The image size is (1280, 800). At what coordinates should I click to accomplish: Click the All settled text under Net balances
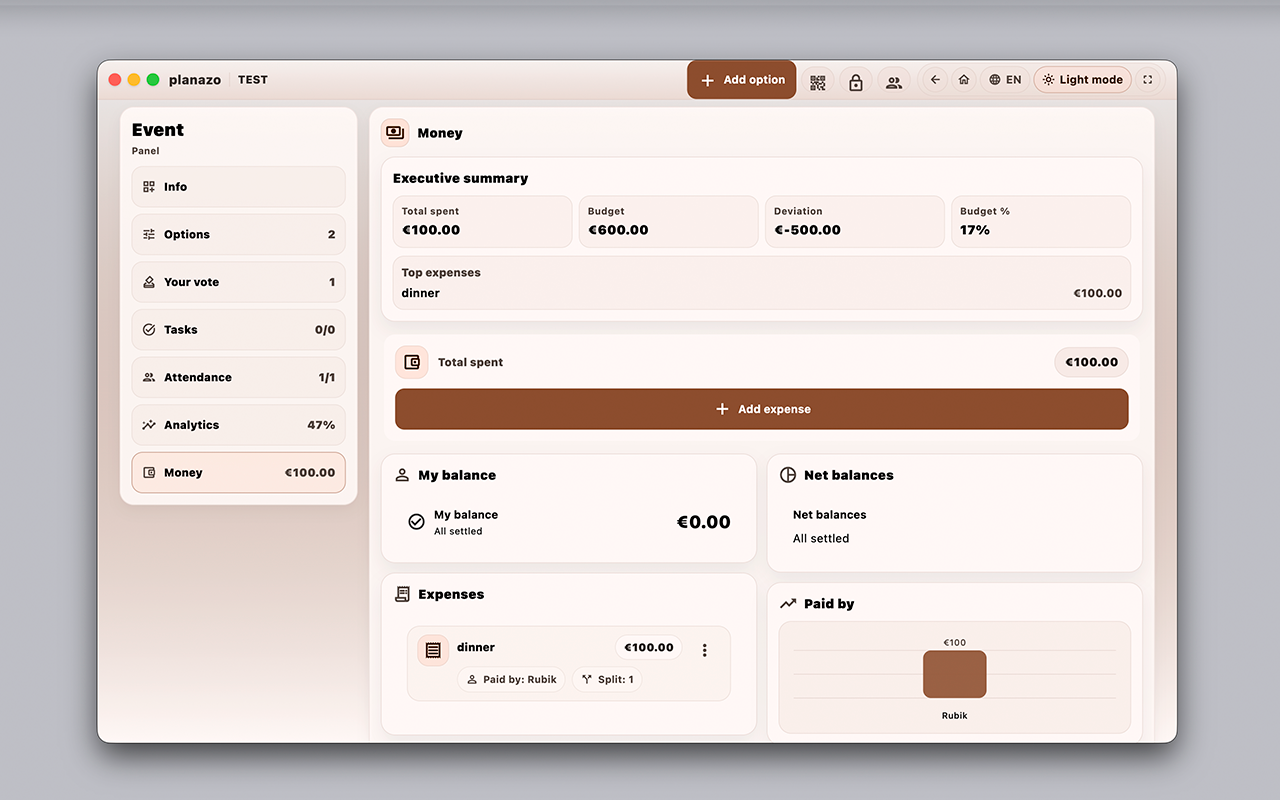coord(821,539)
